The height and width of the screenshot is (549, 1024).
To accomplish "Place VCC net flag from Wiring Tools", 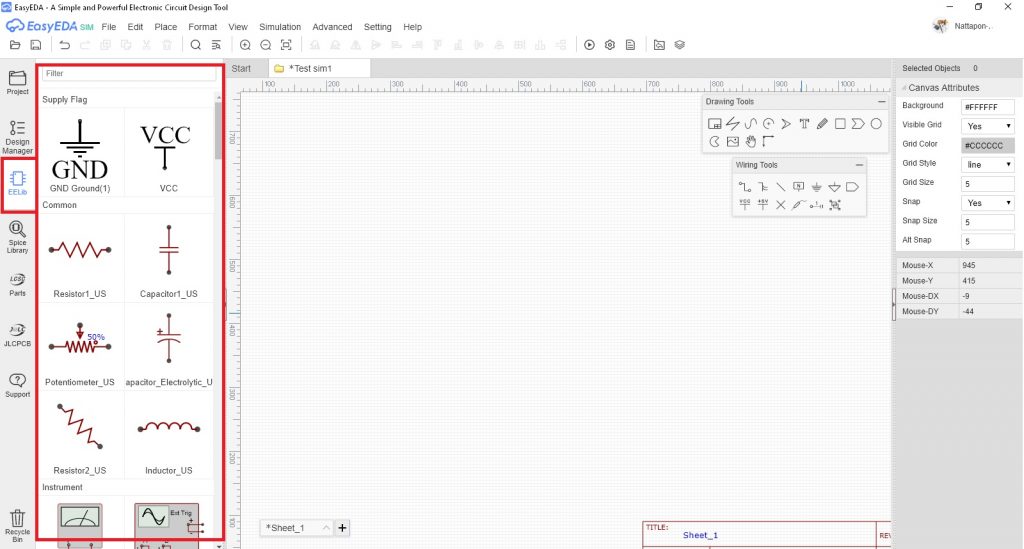I will click(x=744, y=204).
